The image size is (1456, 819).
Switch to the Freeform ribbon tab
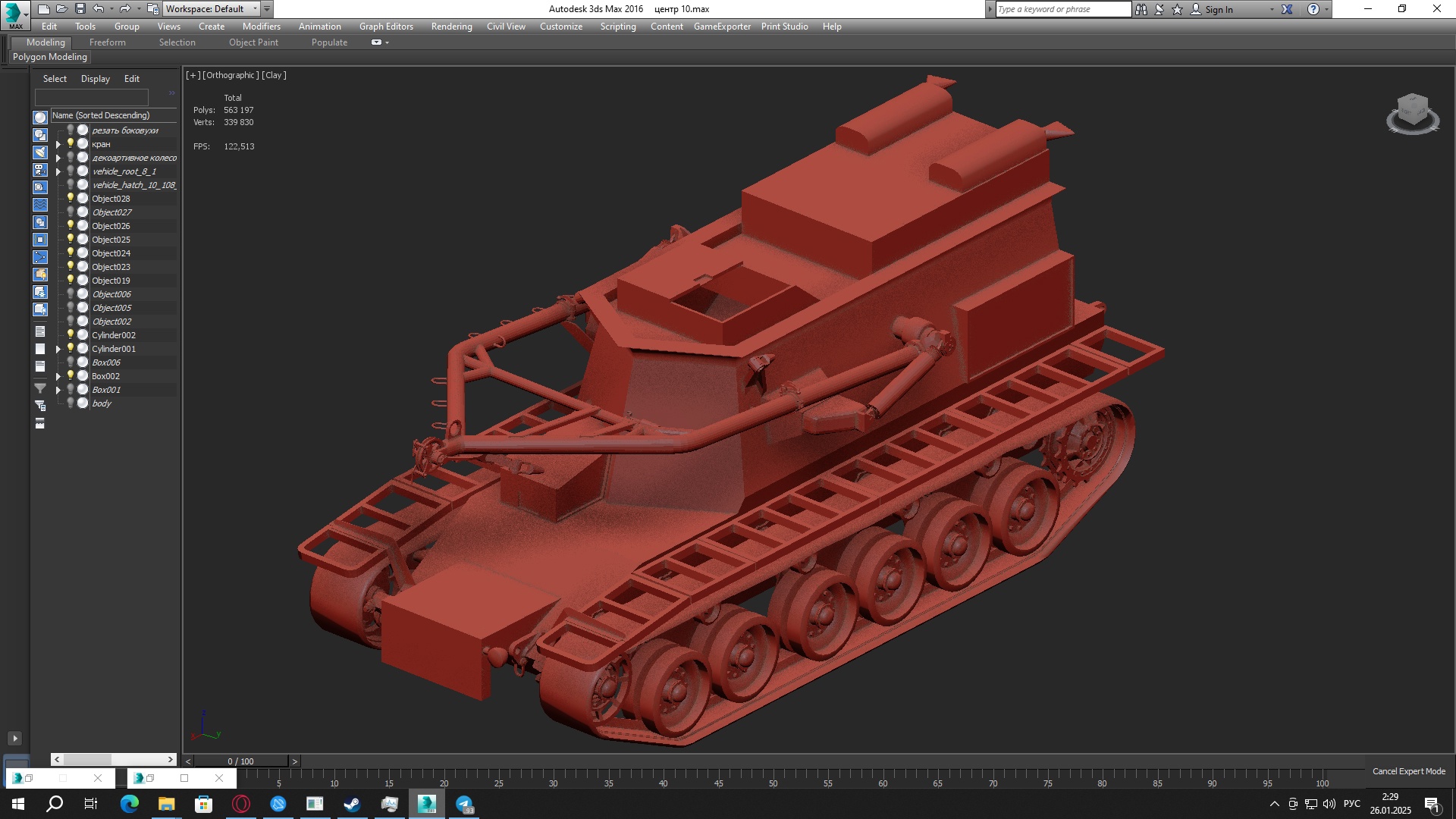pos(108,42)
